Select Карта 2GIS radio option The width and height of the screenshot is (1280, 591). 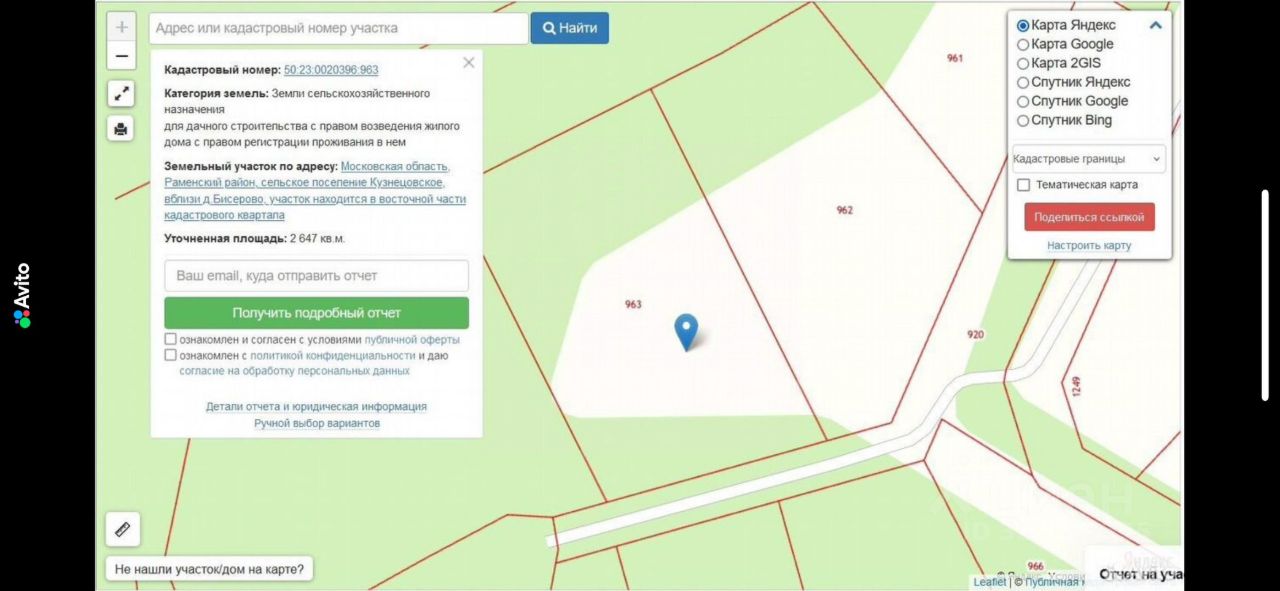tap(1023, 63)
